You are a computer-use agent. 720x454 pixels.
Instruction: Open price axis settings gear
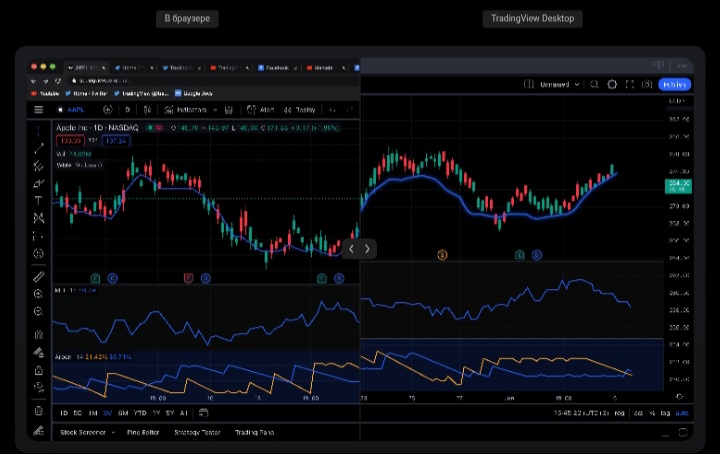[680, 397]
